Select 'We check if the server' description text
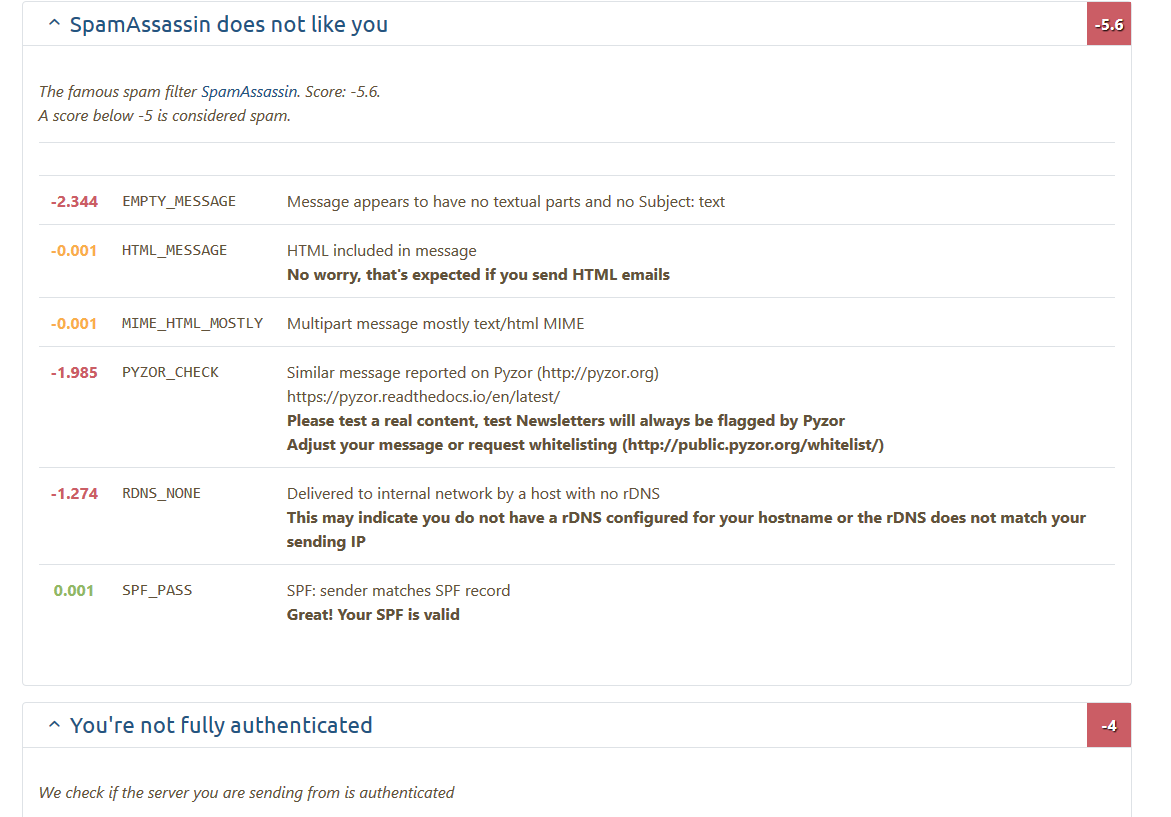1171x817 pixels. 246,793
